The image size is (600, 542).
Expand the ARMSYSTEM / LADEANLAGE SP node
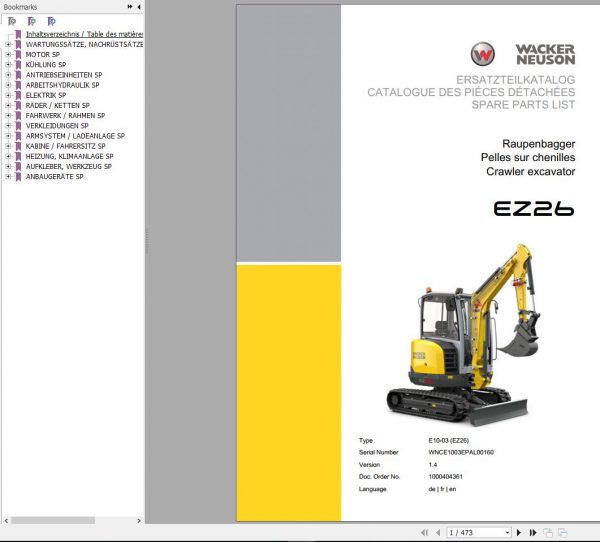tap(8, 136)
